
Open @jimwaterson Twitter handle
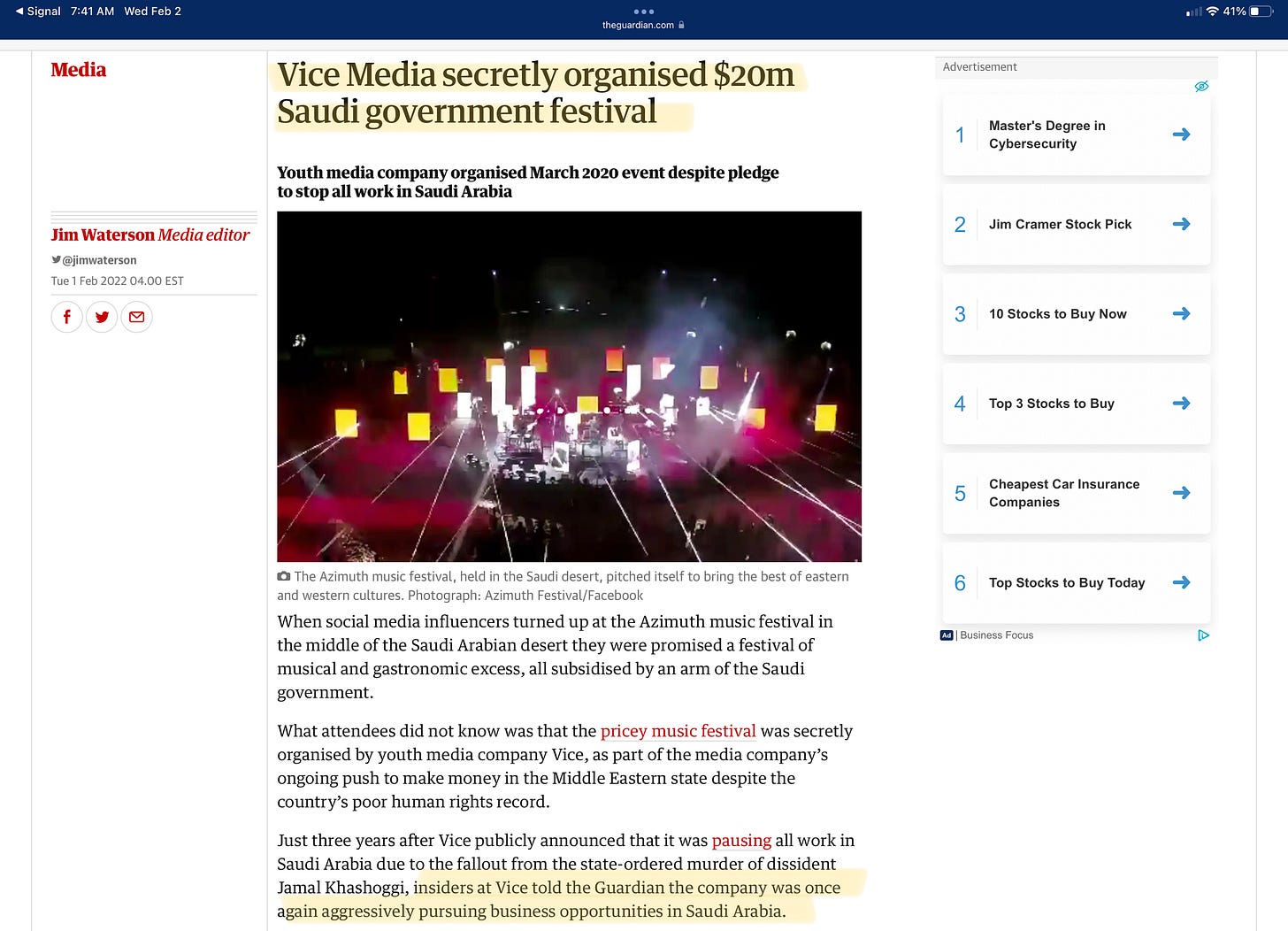(x=95, y=260)
